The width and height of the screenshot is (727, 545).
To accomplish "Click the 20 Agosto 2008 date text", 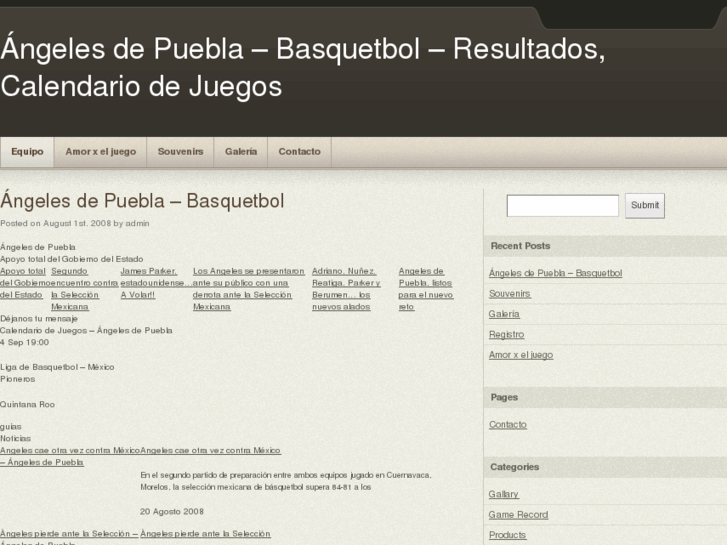I will click(172, 512).
